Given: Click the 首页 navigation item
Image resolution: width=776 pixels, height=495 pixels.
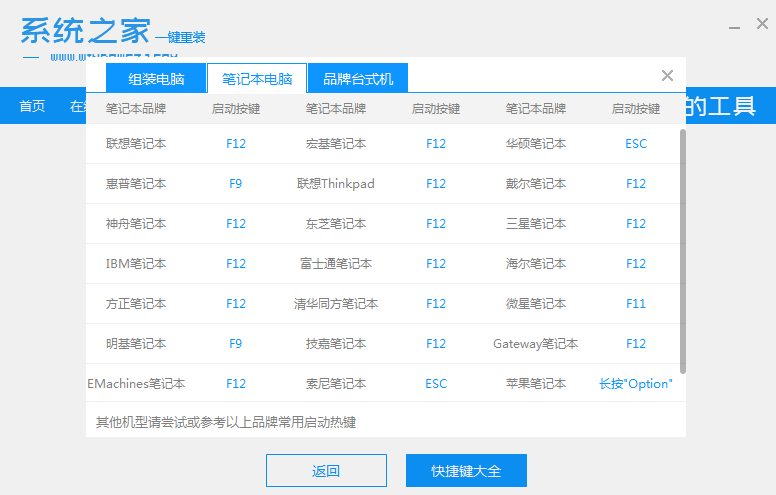Looking at the screenshot, I should click(32, 106).
